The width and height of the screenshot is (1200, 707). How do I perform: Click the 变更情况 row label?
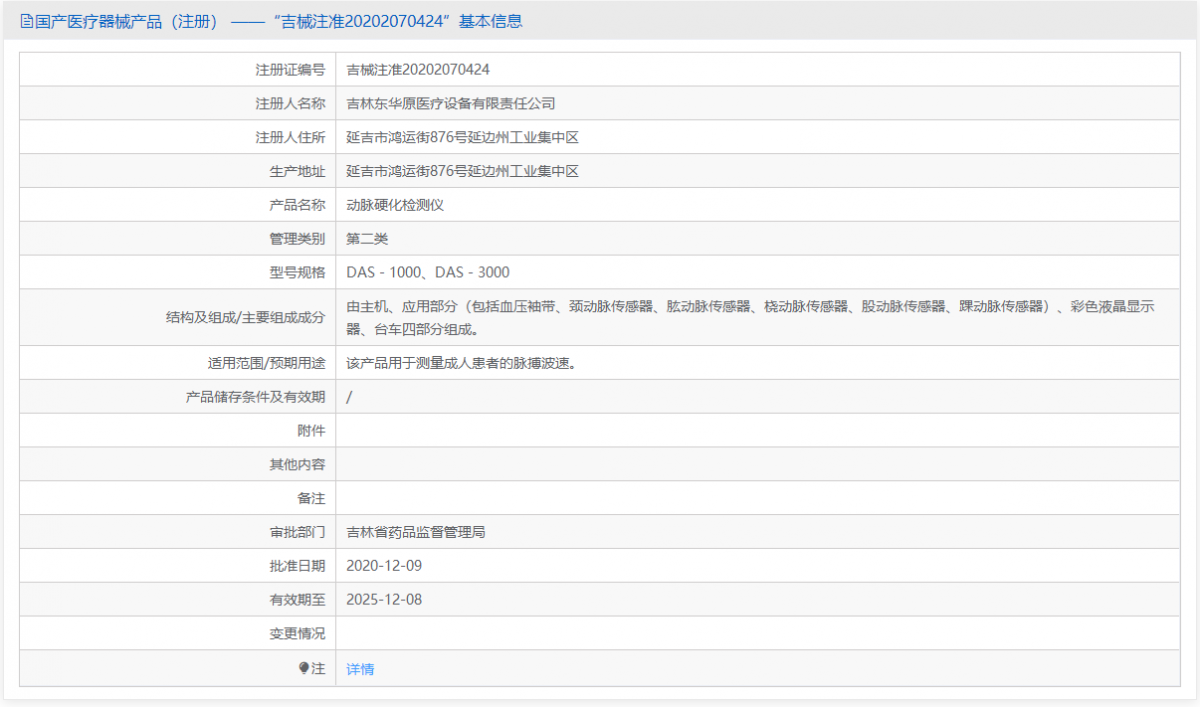click(x=292, y=633)
